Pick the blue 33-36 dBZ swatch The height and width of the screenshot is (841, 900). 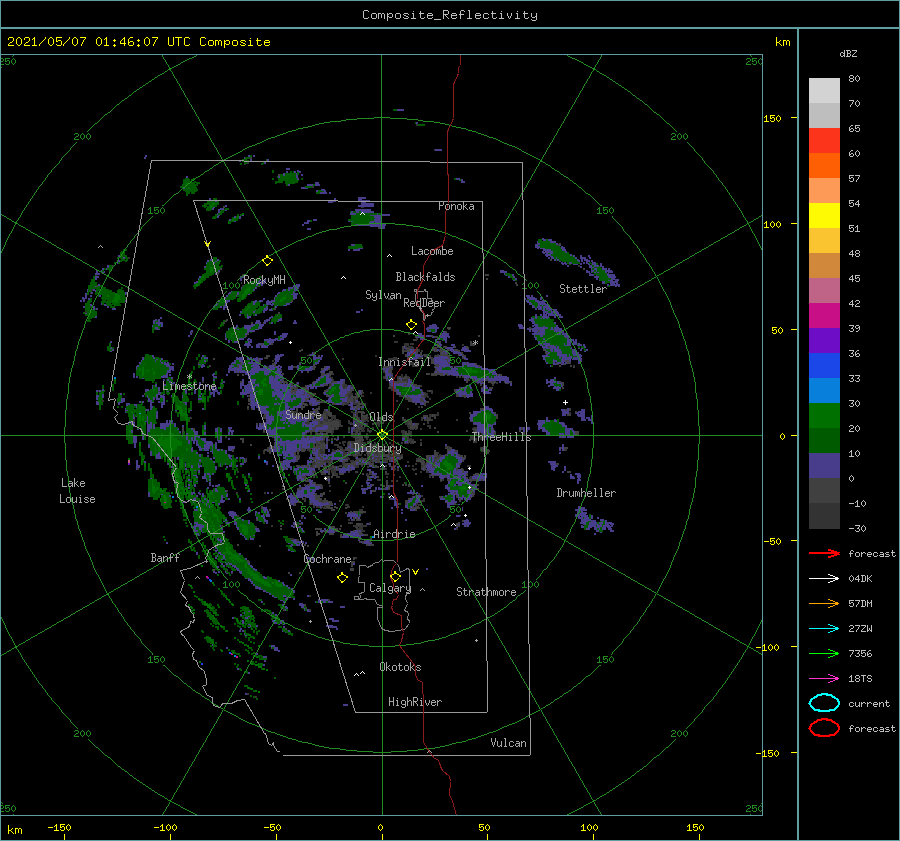click(824, 365)
